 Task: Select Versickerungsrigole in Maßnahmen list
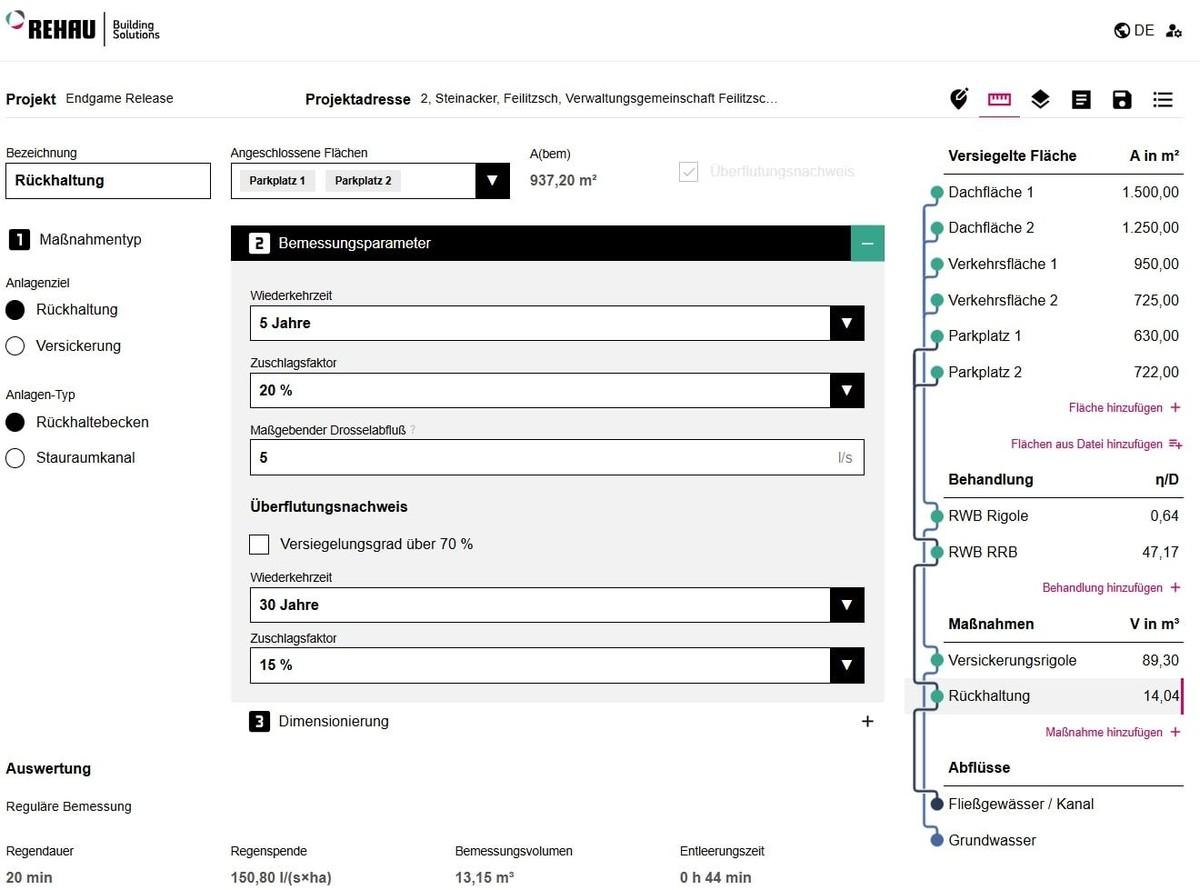(x=1012, y=660)
